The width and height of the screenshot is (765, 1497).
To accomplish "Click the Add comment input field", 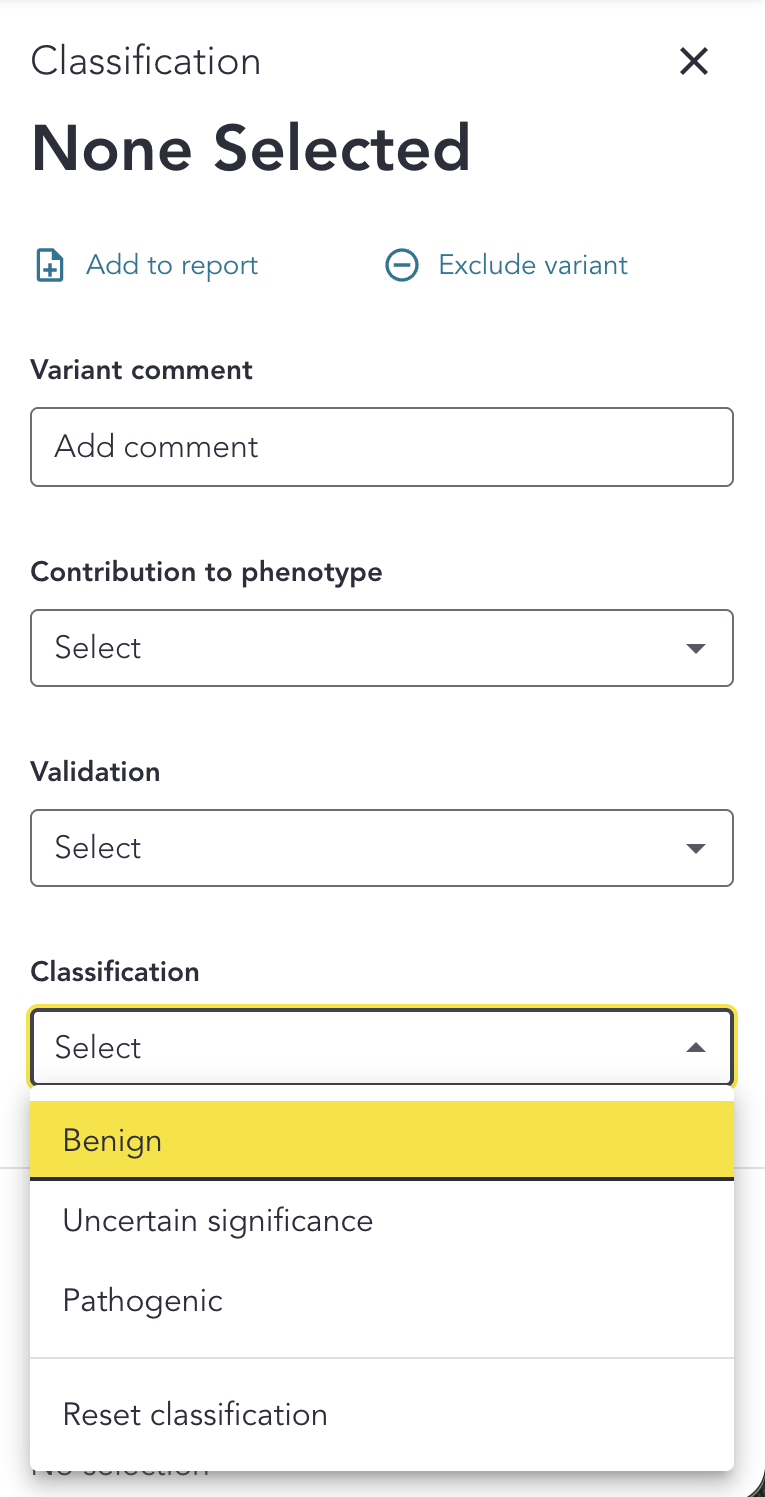I will [382, 447].
